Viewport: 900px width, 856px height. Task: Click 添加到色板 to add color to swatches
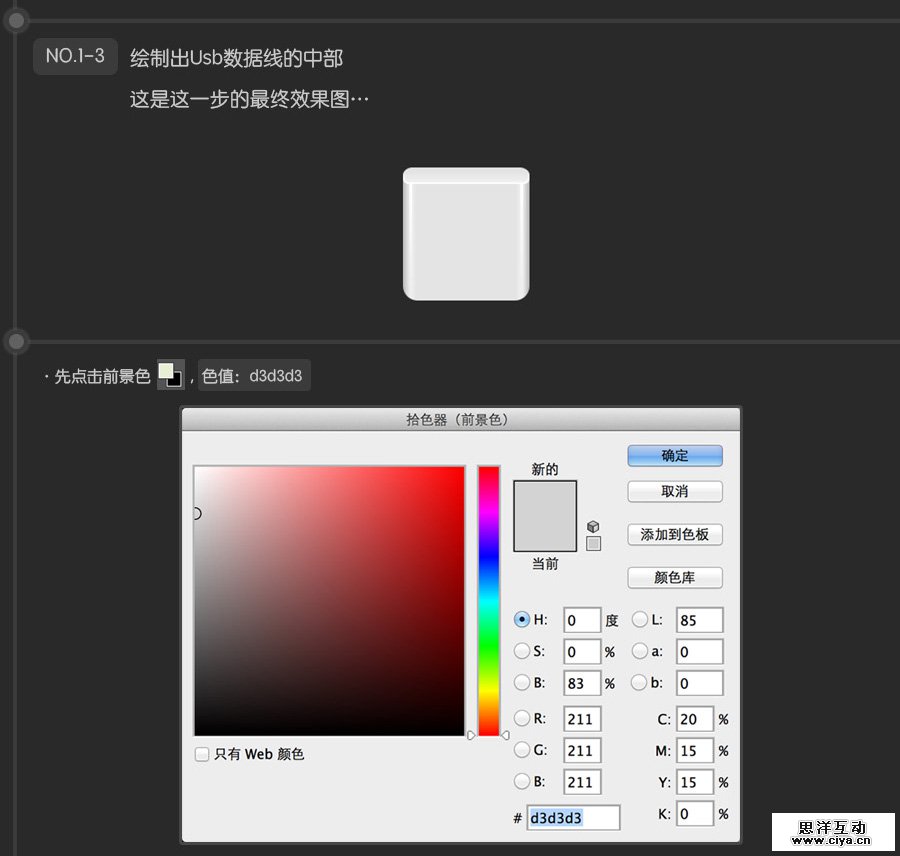(675, 534)
